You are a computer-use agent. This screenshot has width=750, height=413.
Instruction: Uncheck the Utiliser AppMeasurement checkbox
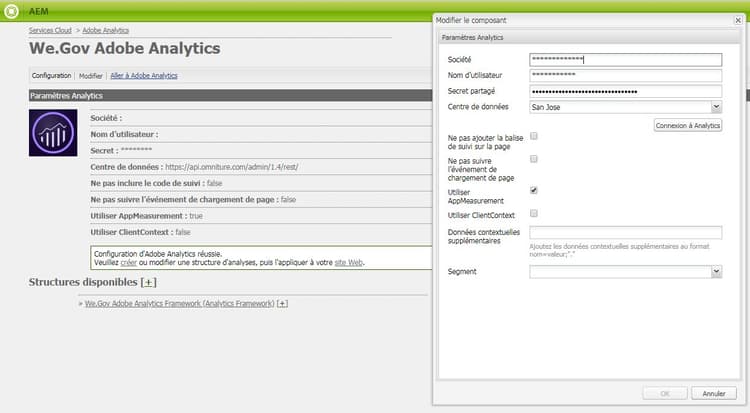point(534,190)
